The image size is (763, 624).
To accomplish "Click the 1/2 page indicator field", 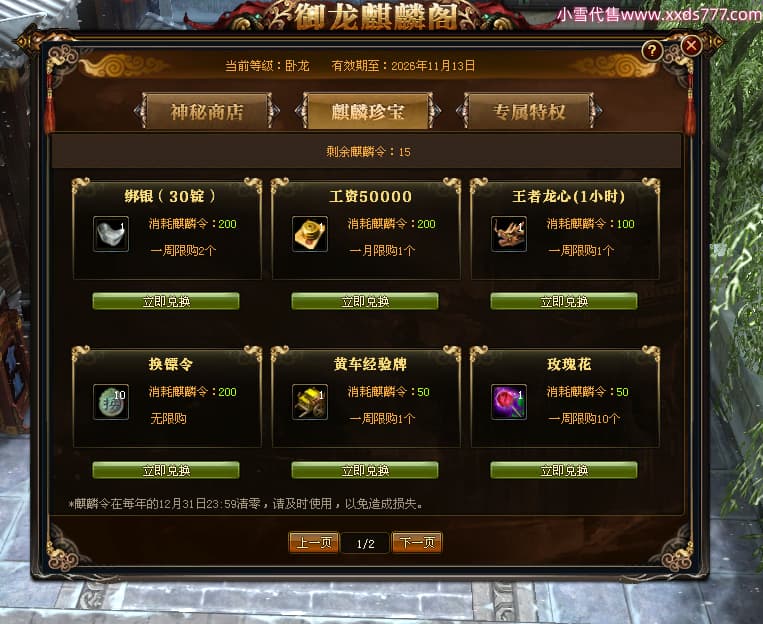I will point(365,543).
